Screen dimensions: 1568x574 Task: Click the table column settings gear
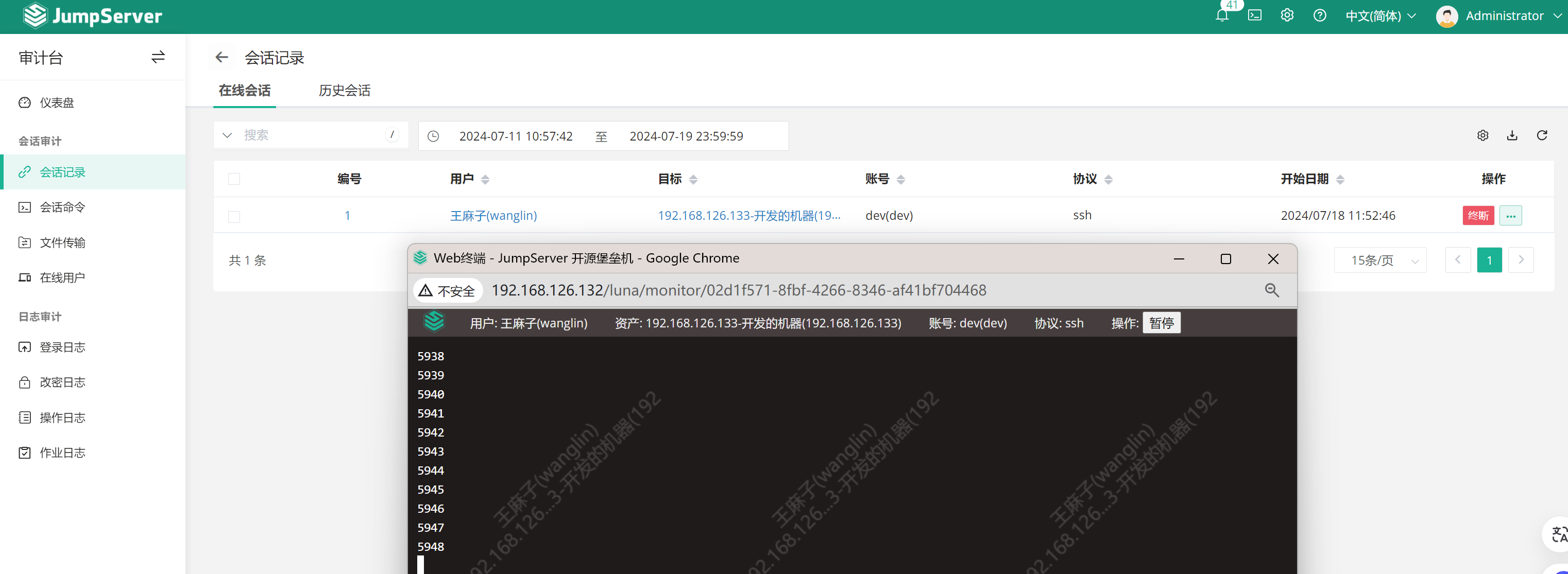[1483, 135]
